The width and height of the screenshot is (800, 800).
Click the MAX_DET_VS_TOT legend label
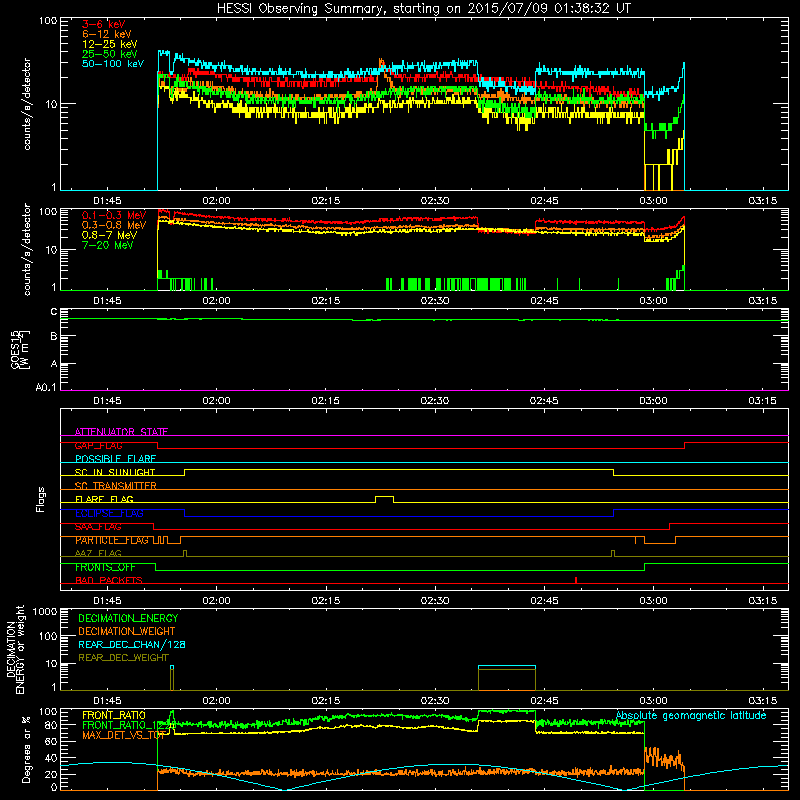[123, 735]
